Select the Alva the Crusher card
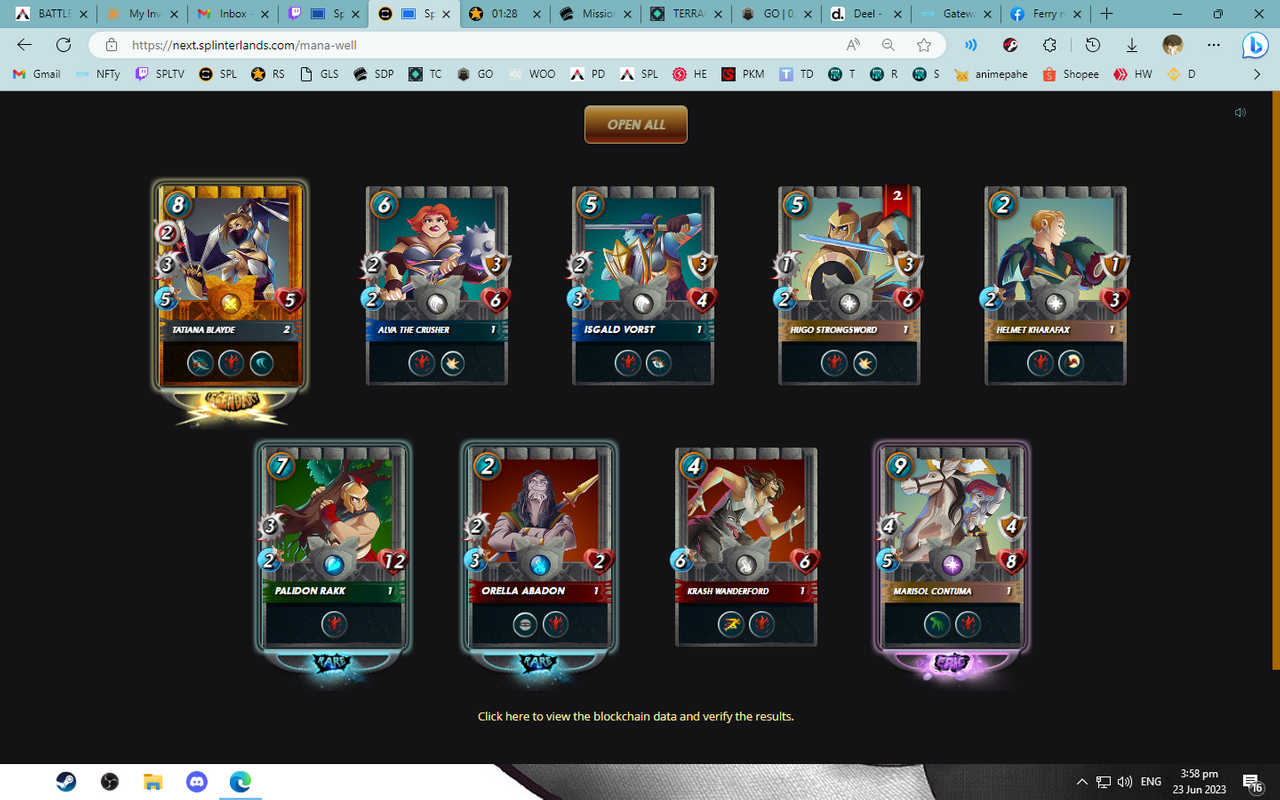This screenshot has width=1280, height=800. (437, 286)
